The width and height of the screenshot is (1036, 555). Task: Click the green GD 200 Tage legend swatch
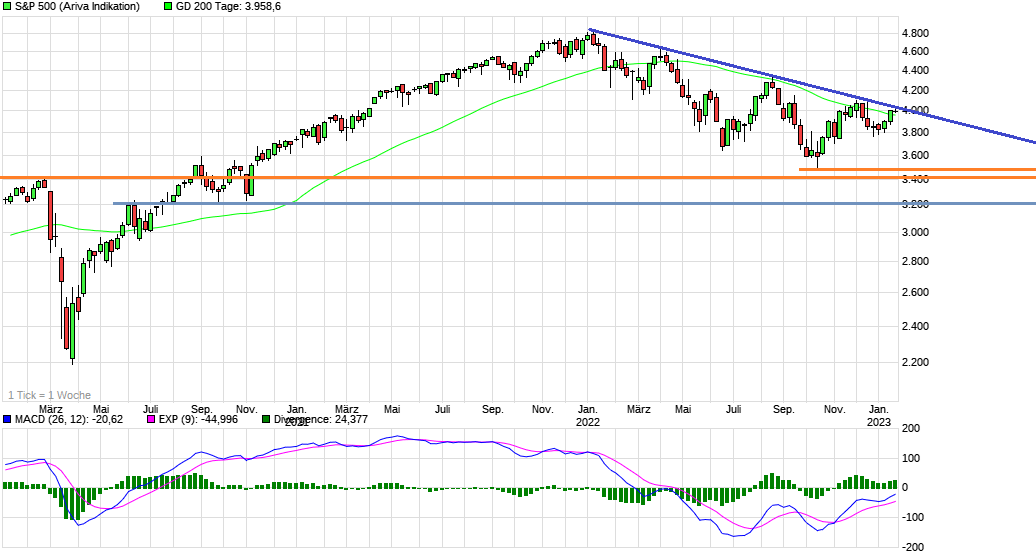168,7
